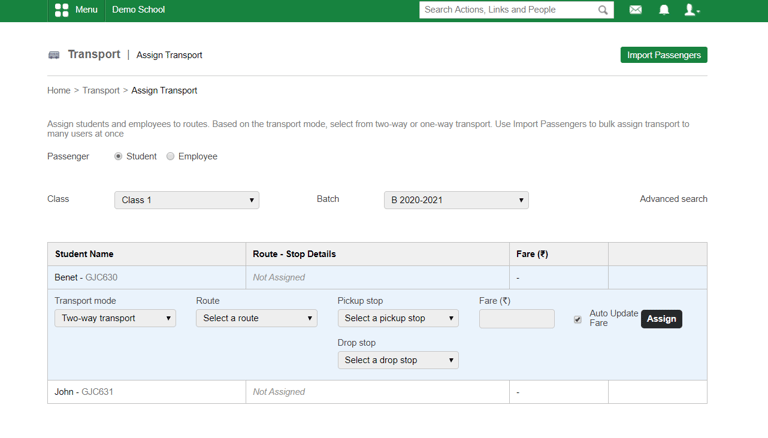The width and height of the screenshot is (768, 438).
Task: Click the Fare (₹) column header
Action: [532, 254]
